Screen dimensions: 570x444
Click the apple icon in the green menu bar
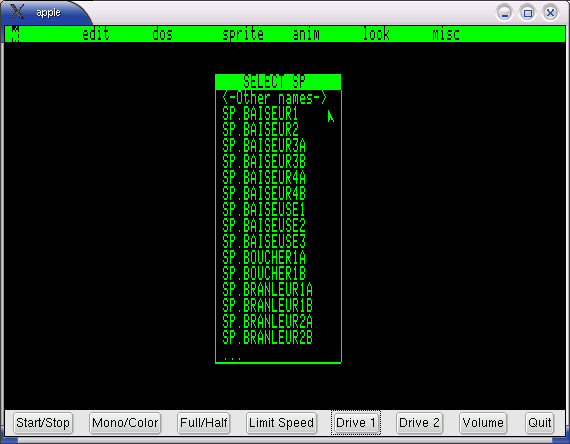click(x=15, y=34)
